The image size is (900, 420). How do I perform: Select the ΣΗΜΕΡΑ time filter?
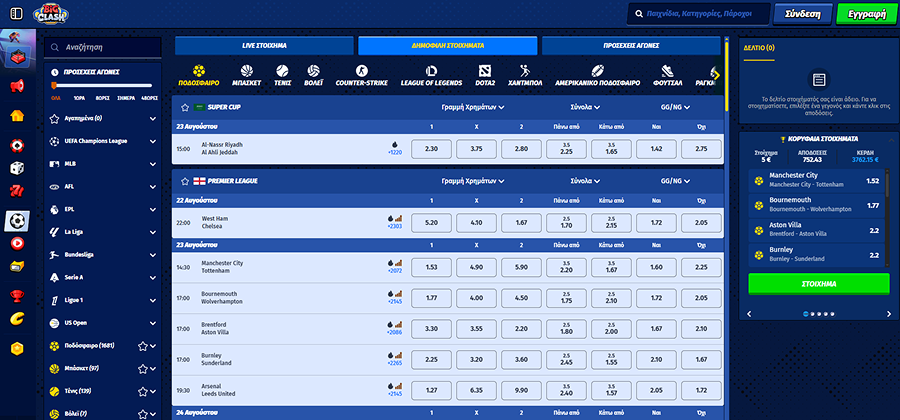coord(126,98)
